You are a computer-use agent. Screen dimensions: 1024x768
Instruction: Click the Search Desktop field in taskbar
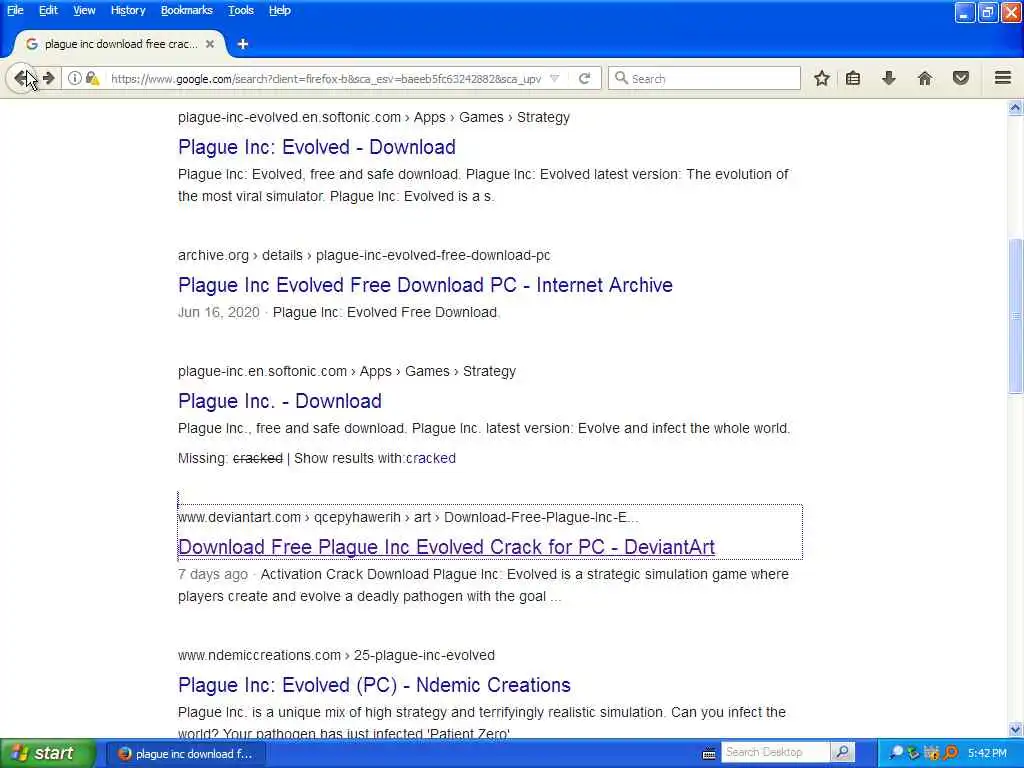(x=776, y=752)
